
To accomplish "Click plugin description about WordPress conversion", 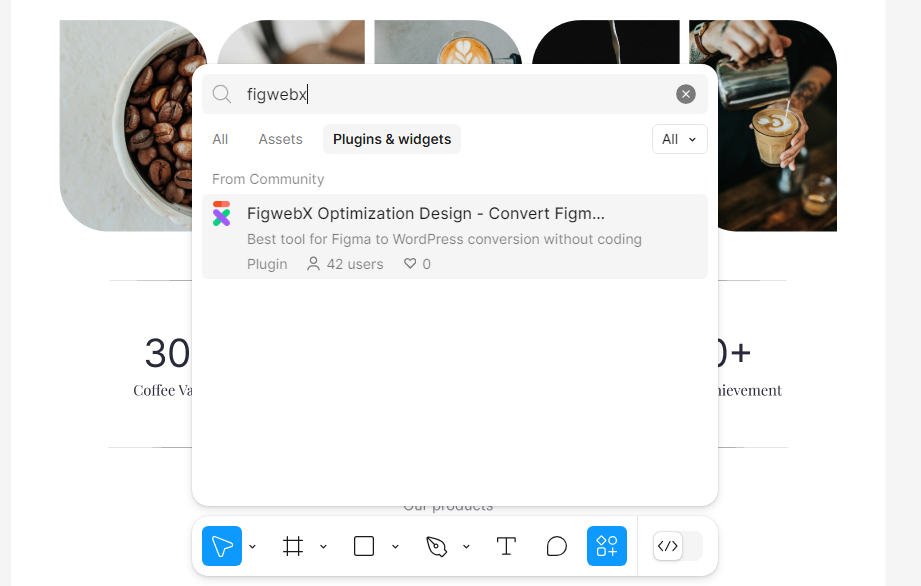I will pyautogui.click(x=444, y=239).
